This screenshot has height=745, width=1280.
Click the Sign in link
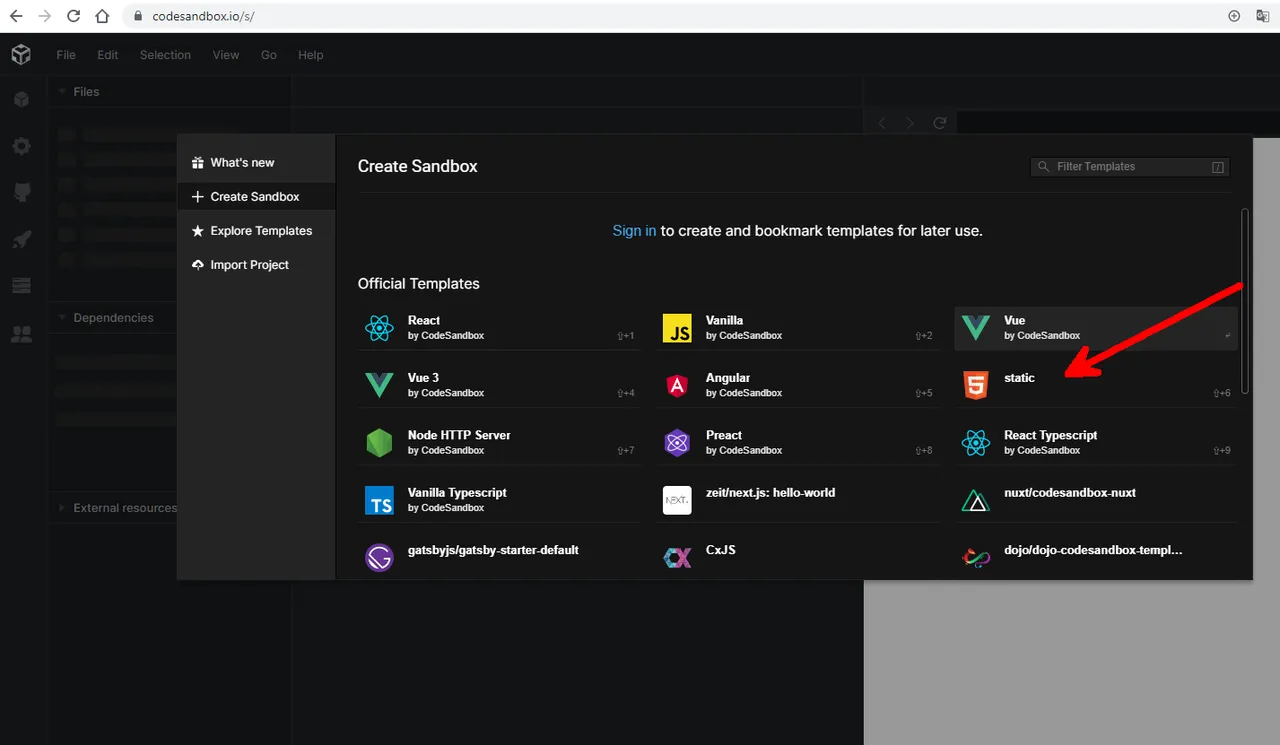coord(634,230)
